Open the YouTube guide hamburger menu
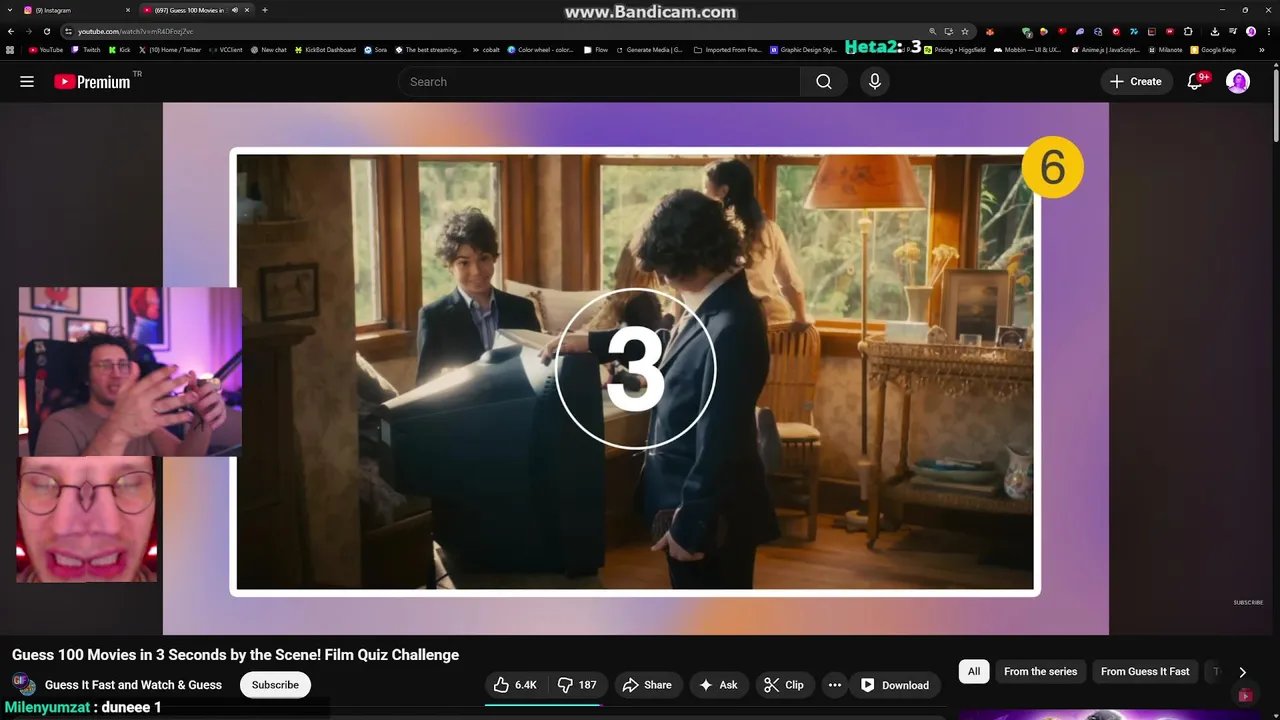Viewport: 1280px width, 720px height. point(27,82)
